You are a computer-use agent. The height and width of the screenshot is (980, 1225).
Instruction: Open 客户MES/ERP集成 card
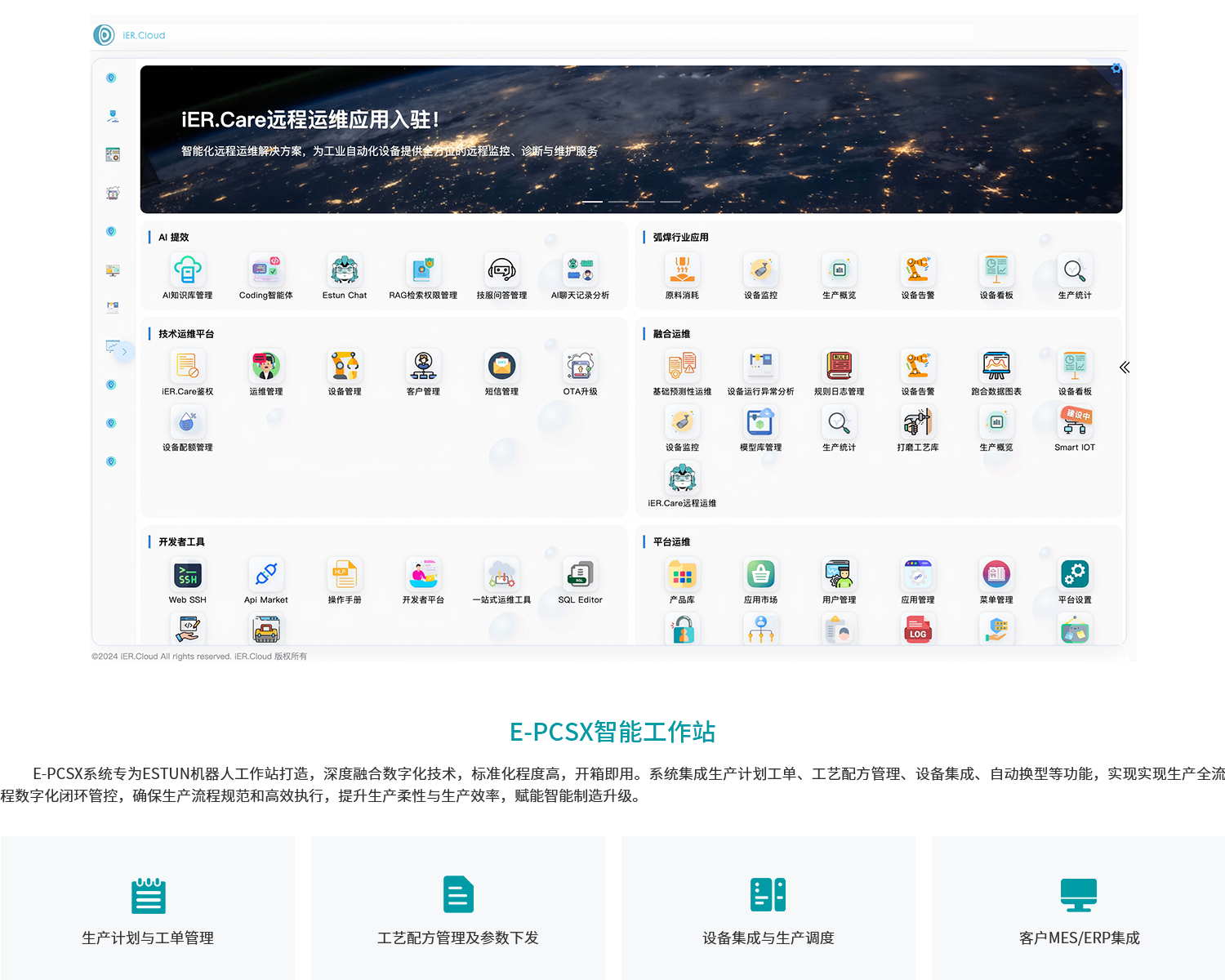click(1079, 908)
